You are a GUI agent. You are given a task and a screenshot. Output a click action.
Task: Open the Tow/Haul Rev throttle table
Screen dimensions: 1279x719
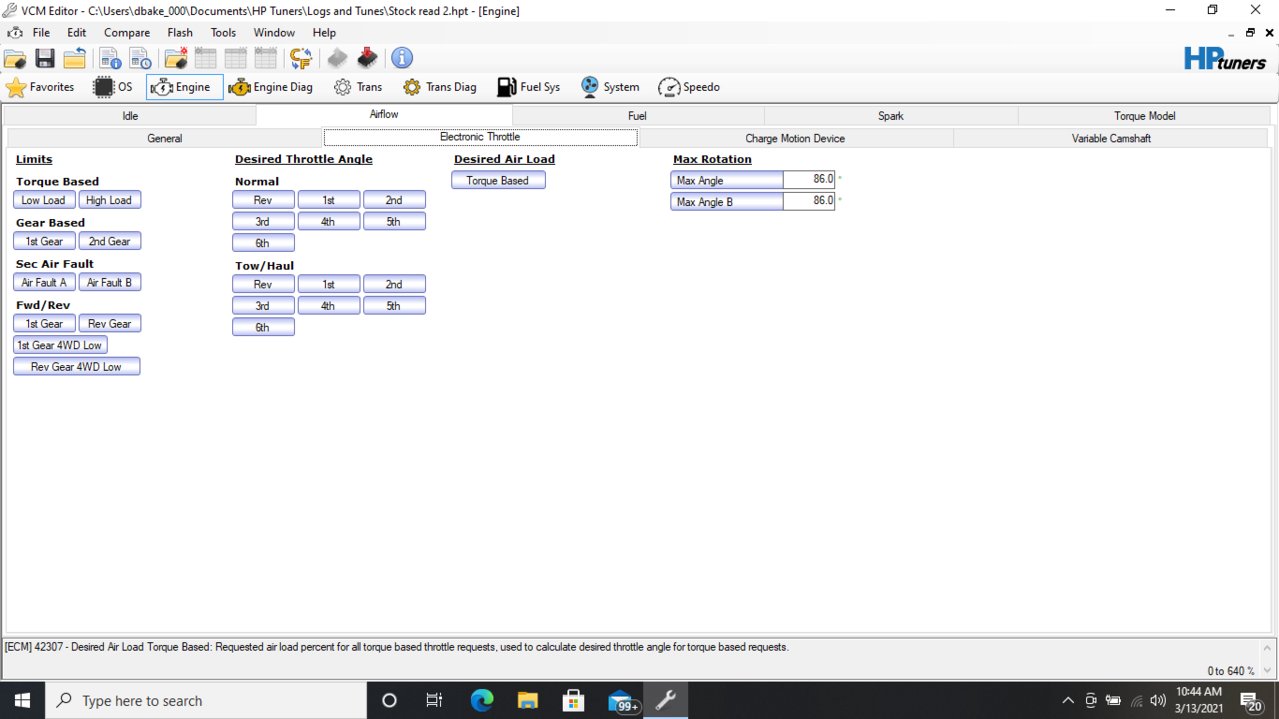click(x=263, y=284)
